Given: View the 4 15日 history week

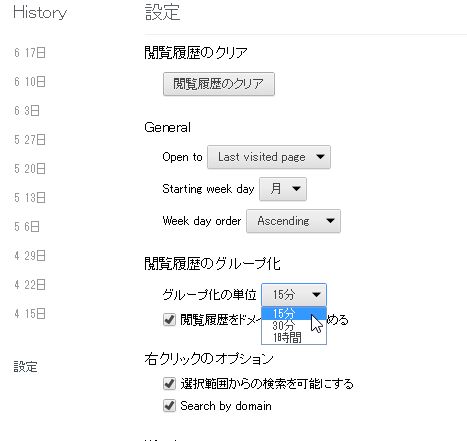Looking at the screenshot, I should [x=30, y=314].
